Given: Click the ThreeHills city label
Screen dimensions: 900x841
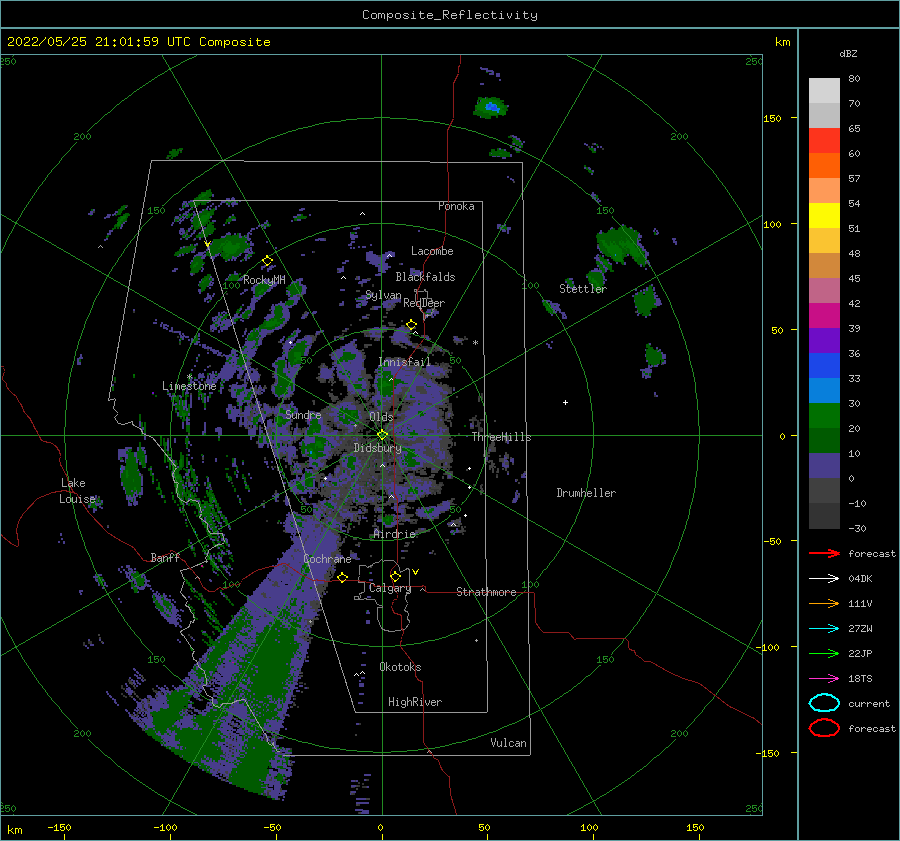Looking at the screenshot, I should click(x=501, y=437).
